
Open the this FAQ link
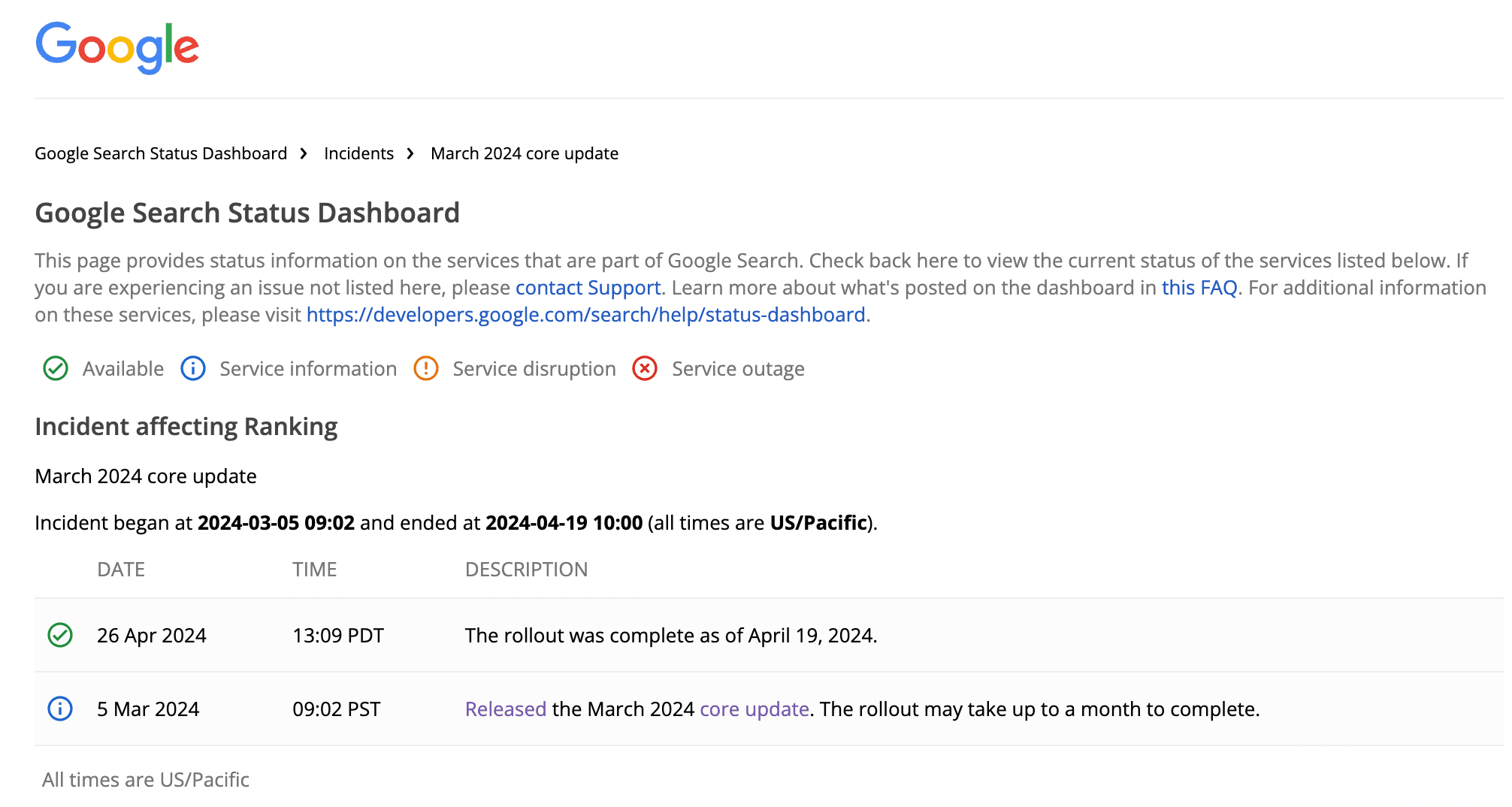(x=1199, y=288)
